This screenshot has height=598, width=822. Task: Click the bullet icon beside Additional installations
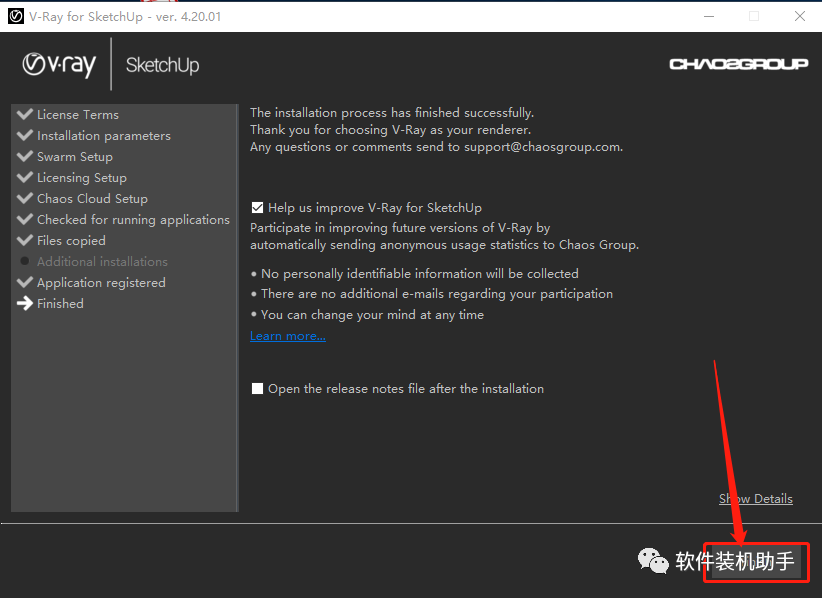[x=25, y=260]
